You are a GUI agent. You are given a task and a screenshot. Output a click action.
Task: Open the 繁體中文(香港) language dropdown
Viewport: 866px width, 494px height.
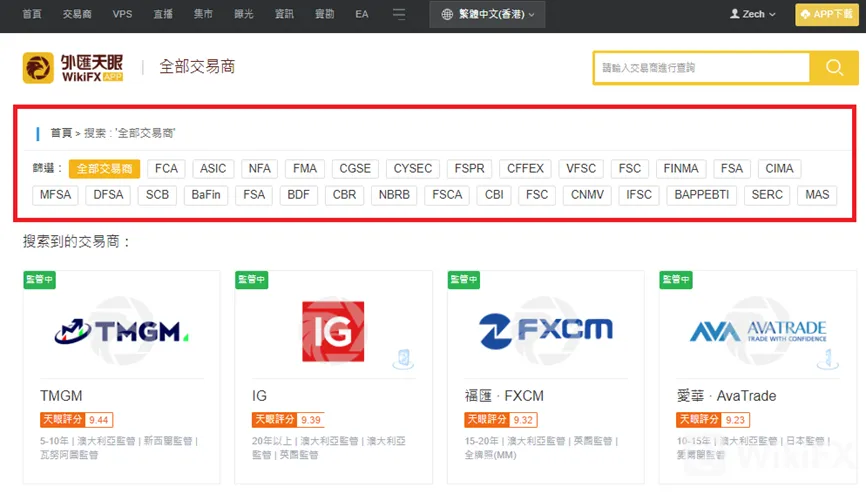tap(487, 14)
